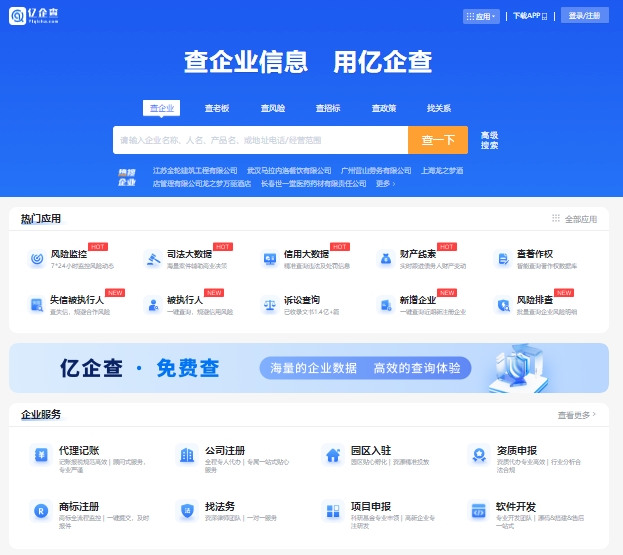Click the 风险监控 title text
Viewport: 623px width, 555px height.
pyautogui.click(x=69, y=254)
